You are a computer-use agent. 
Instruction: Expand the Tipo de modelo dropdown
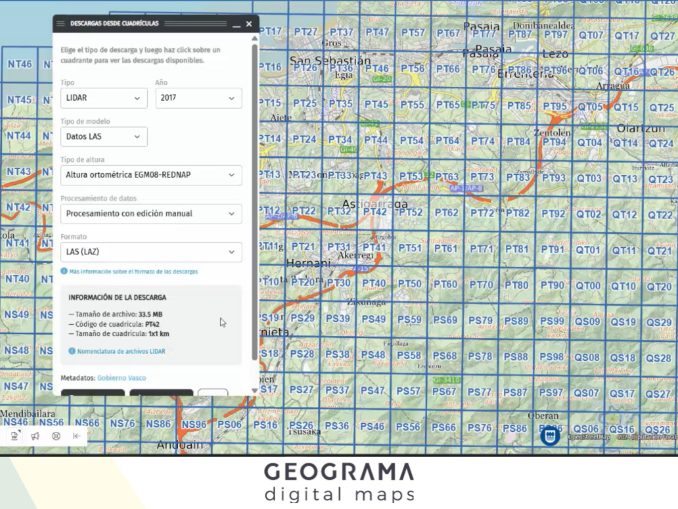103,137
